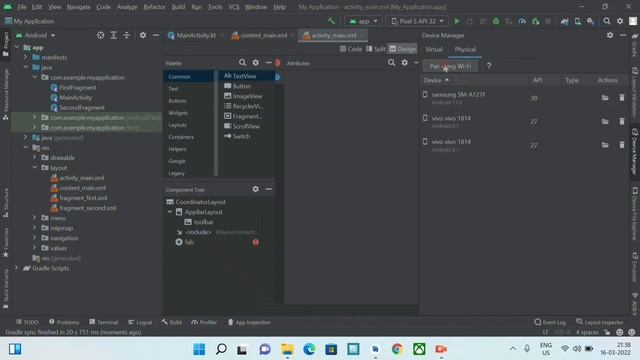Open IDE settings gear in top toolbar
This screenshot has height=360, width=640.
click(x=620, y=21)
